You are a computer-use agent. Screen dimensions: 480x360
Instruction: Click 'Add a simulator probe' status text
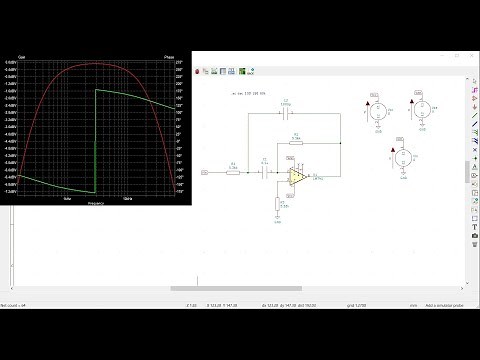pyautogui.click(x=444, y=305)
